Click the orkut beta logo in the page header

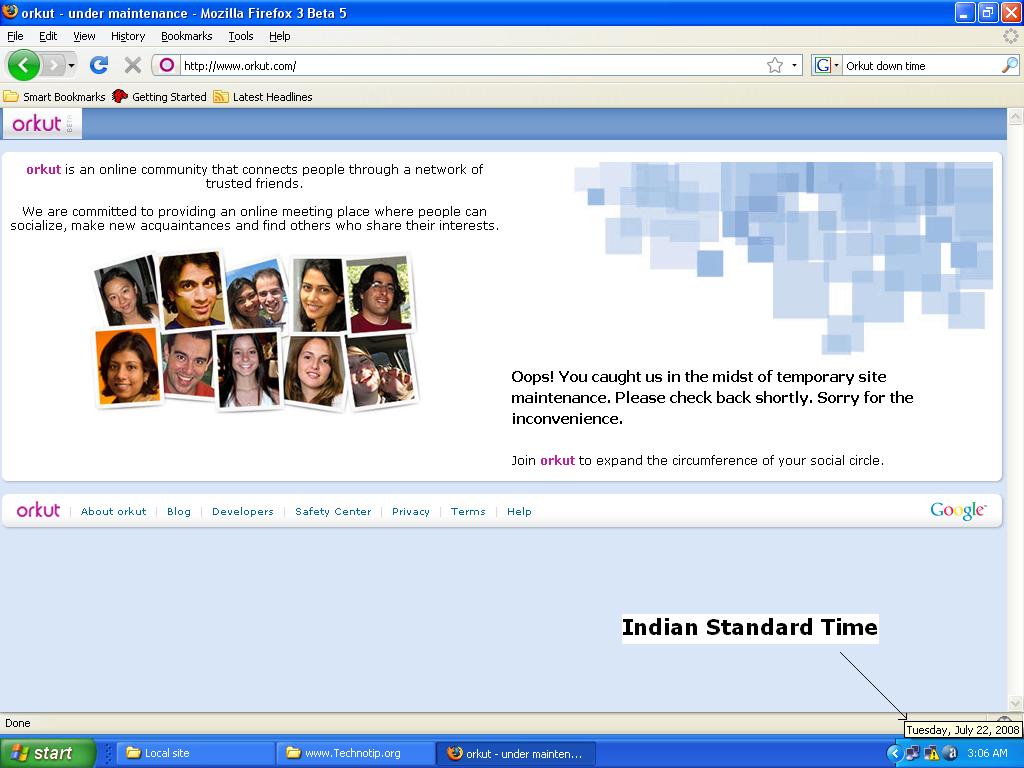click(42, 123)
